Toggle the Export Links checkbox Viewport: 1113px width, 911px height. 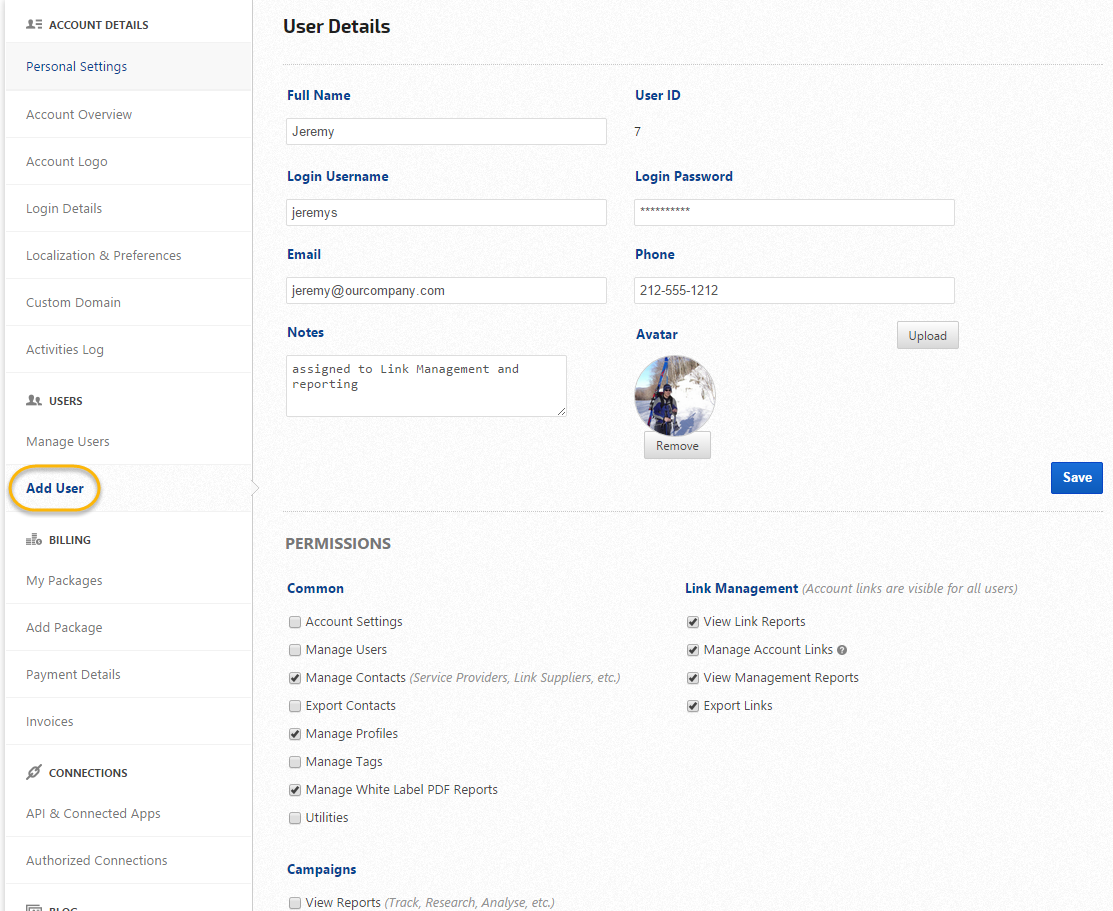(693, 706)
